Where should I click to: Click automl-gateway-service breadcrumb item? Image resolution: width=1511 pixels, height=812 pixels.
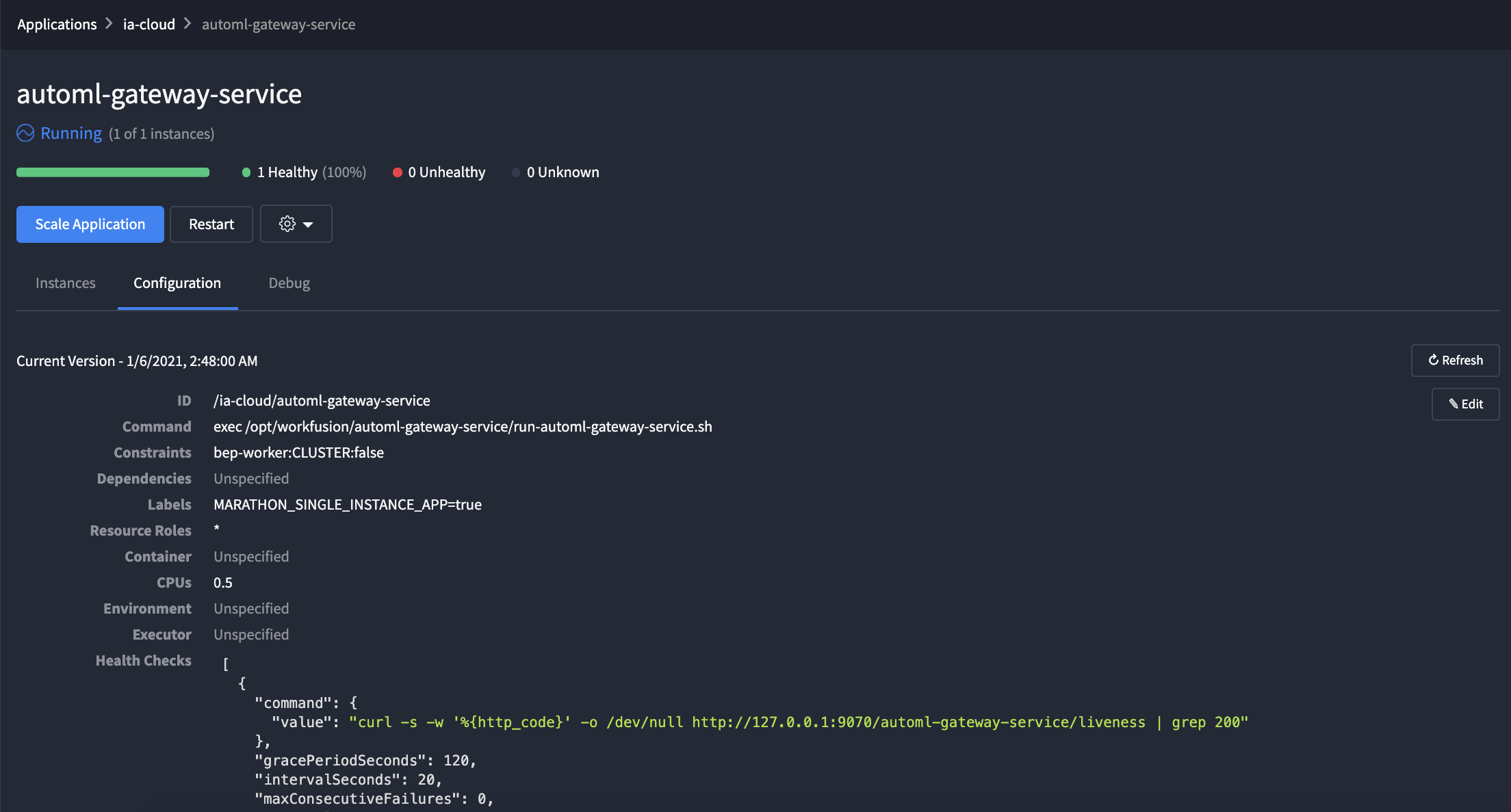[x=279, y=24]
